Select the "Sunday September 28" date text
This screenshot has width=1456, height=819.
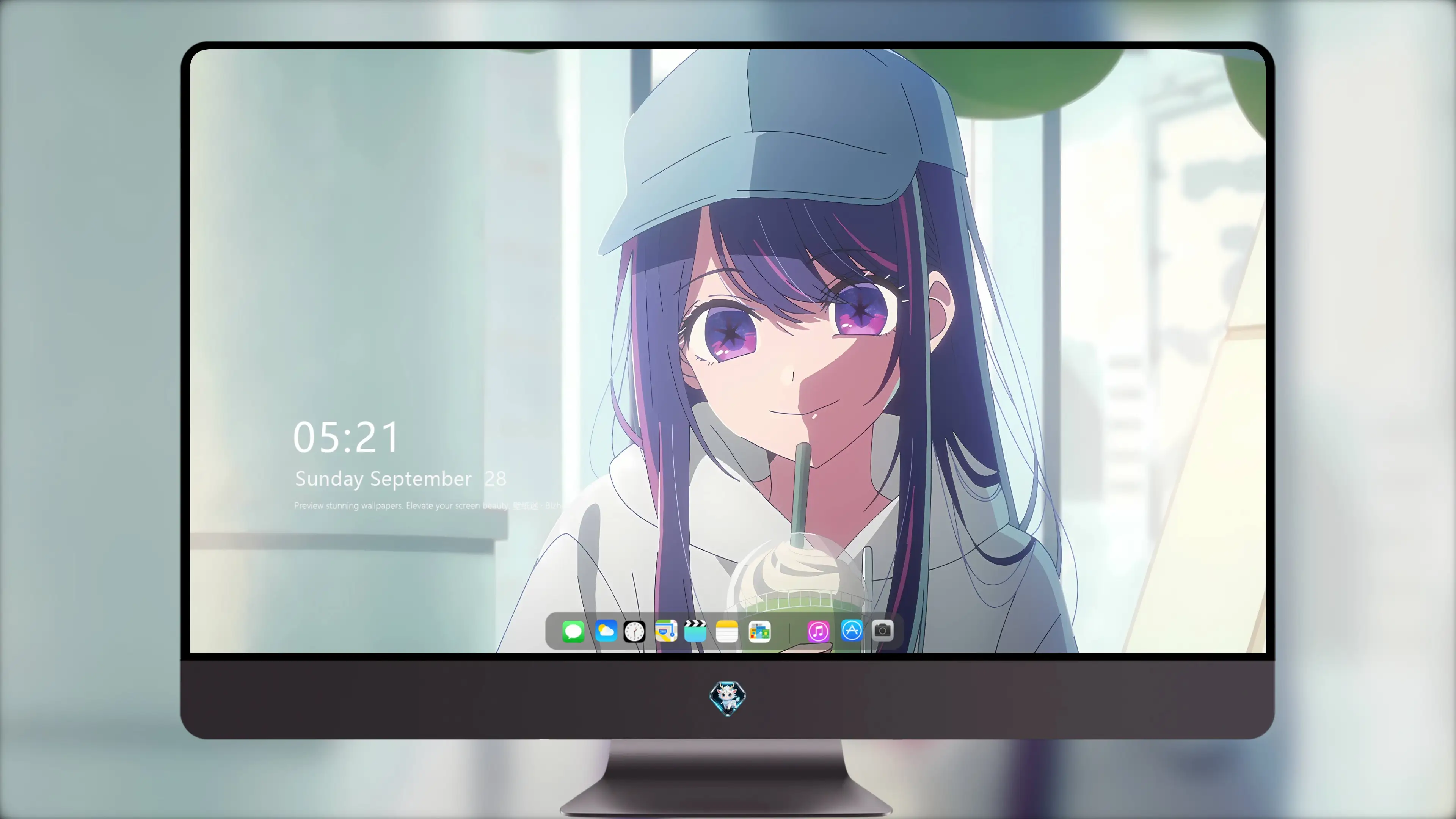click(x=401, y=479)
